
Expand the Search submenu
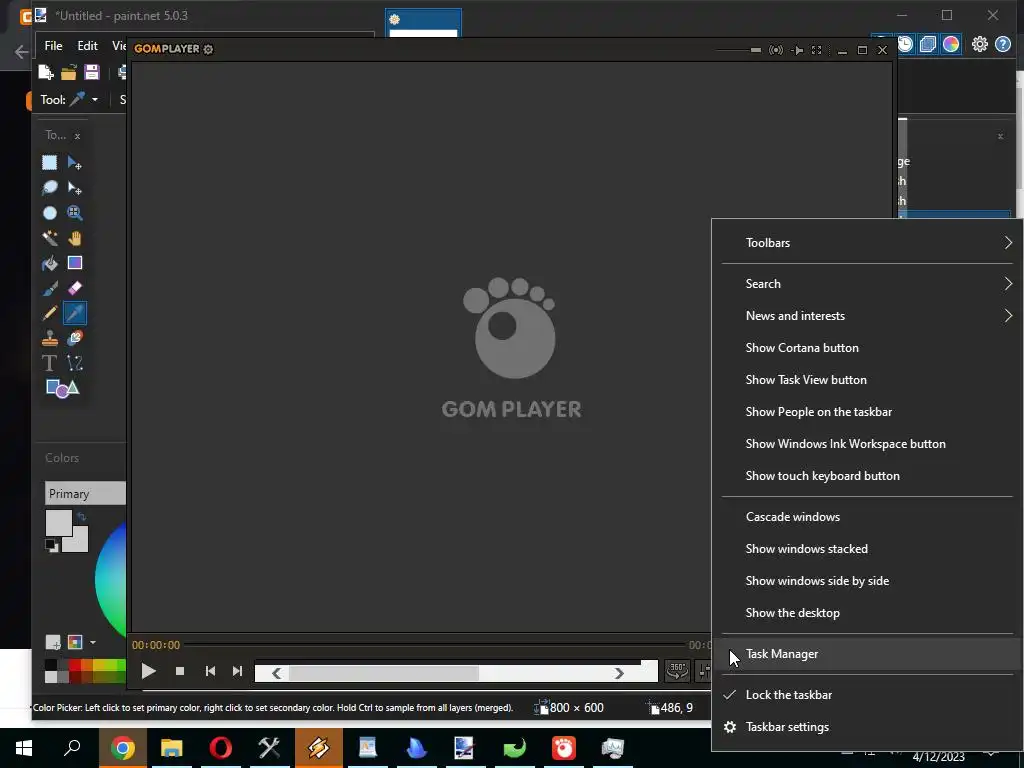(867, 284)
